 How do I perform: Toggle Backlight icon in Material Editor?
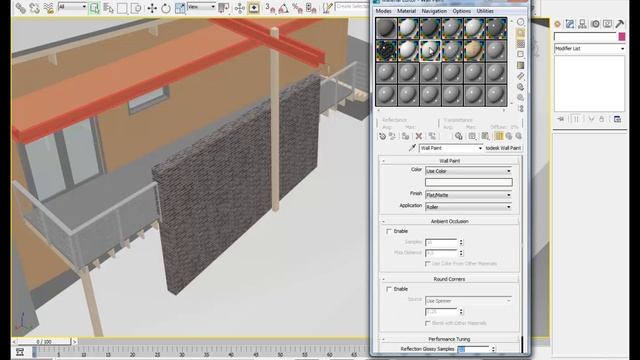521,33
